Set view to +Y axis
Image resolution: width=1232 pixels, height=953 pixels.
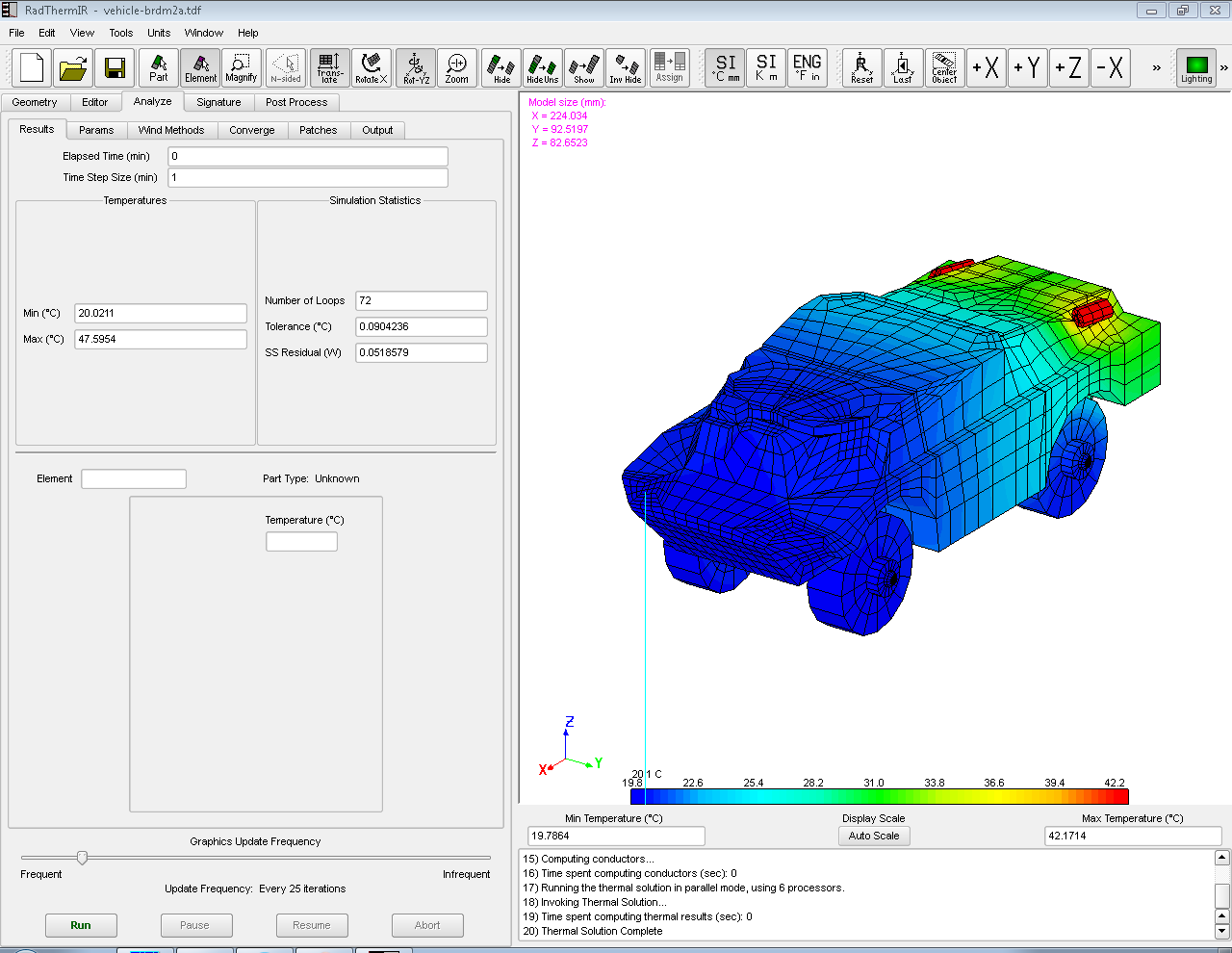(x=1028, y=68)
